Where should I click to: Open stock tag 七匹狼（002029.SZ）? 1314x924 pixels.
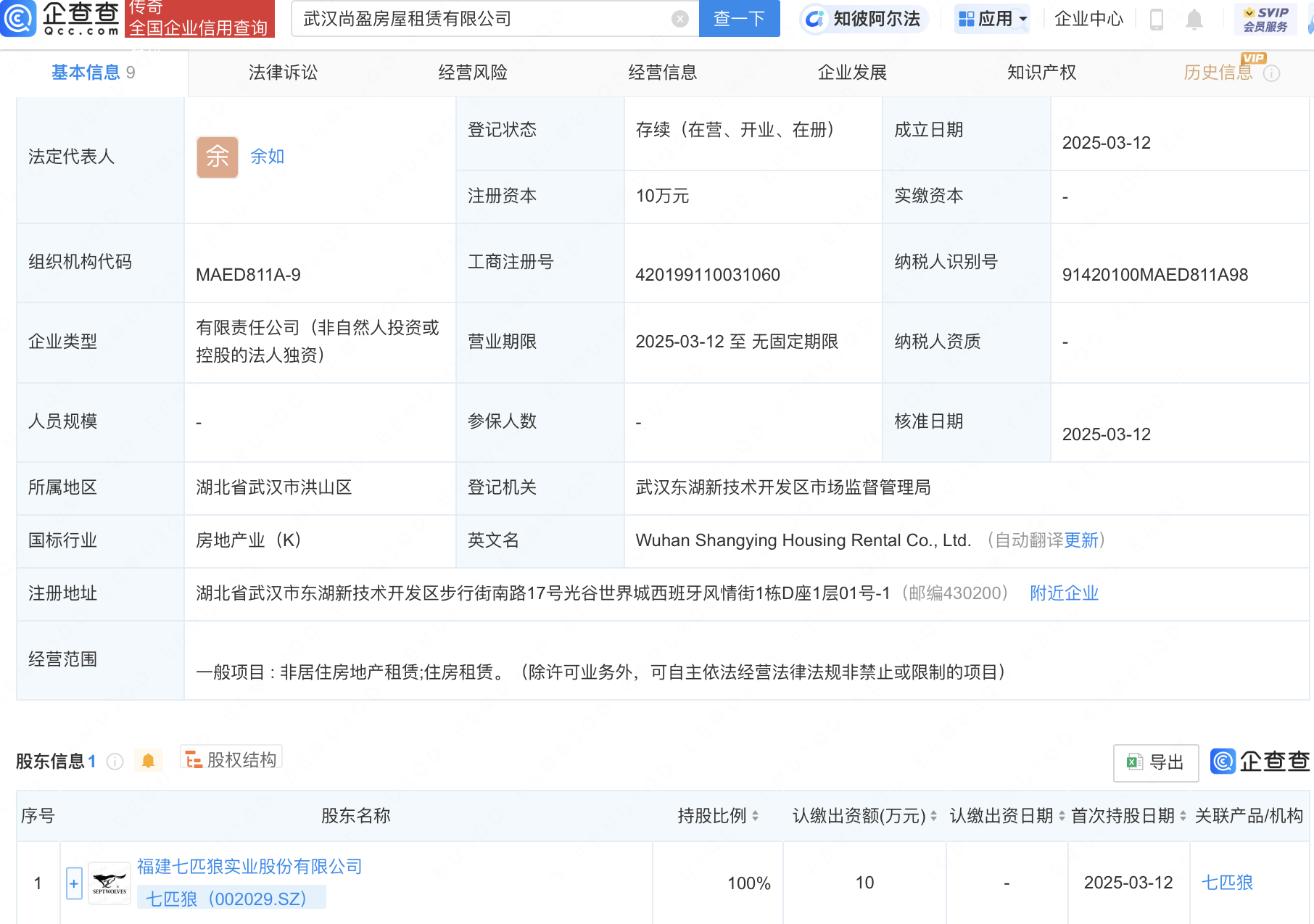[x=231, y=899]
